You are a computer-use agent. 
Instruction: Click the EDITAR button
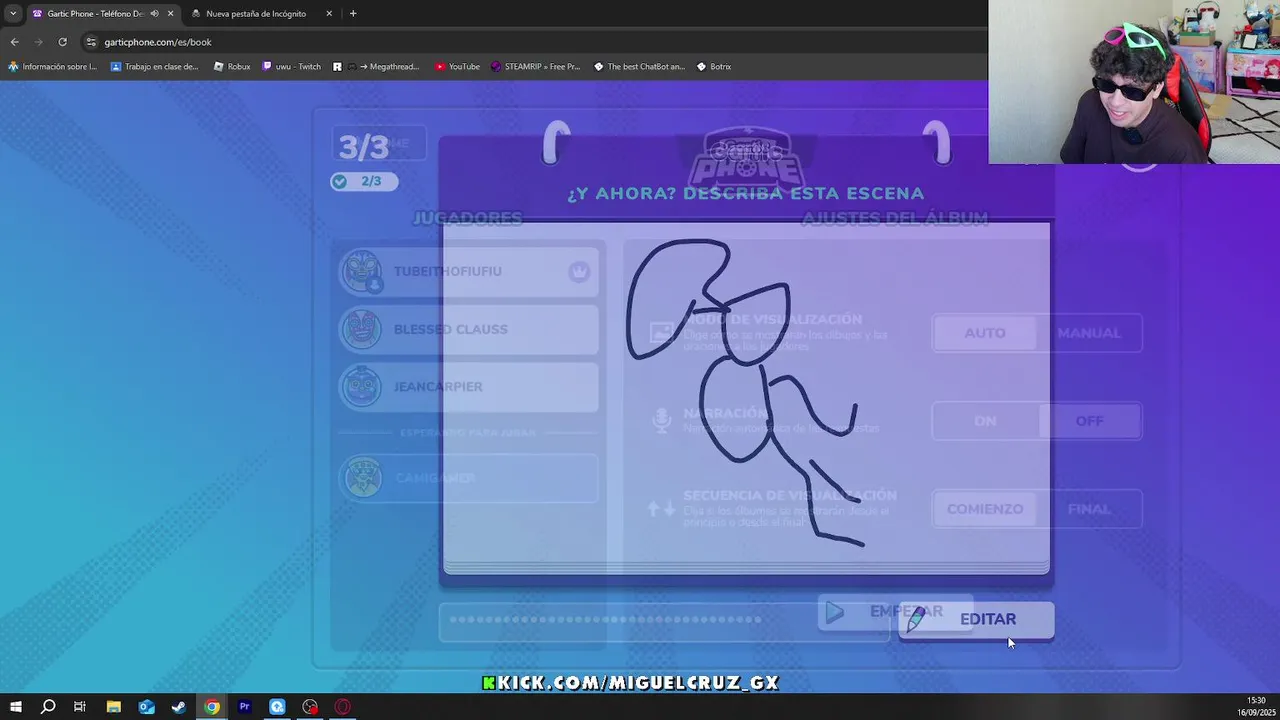[x=976, y=620]
